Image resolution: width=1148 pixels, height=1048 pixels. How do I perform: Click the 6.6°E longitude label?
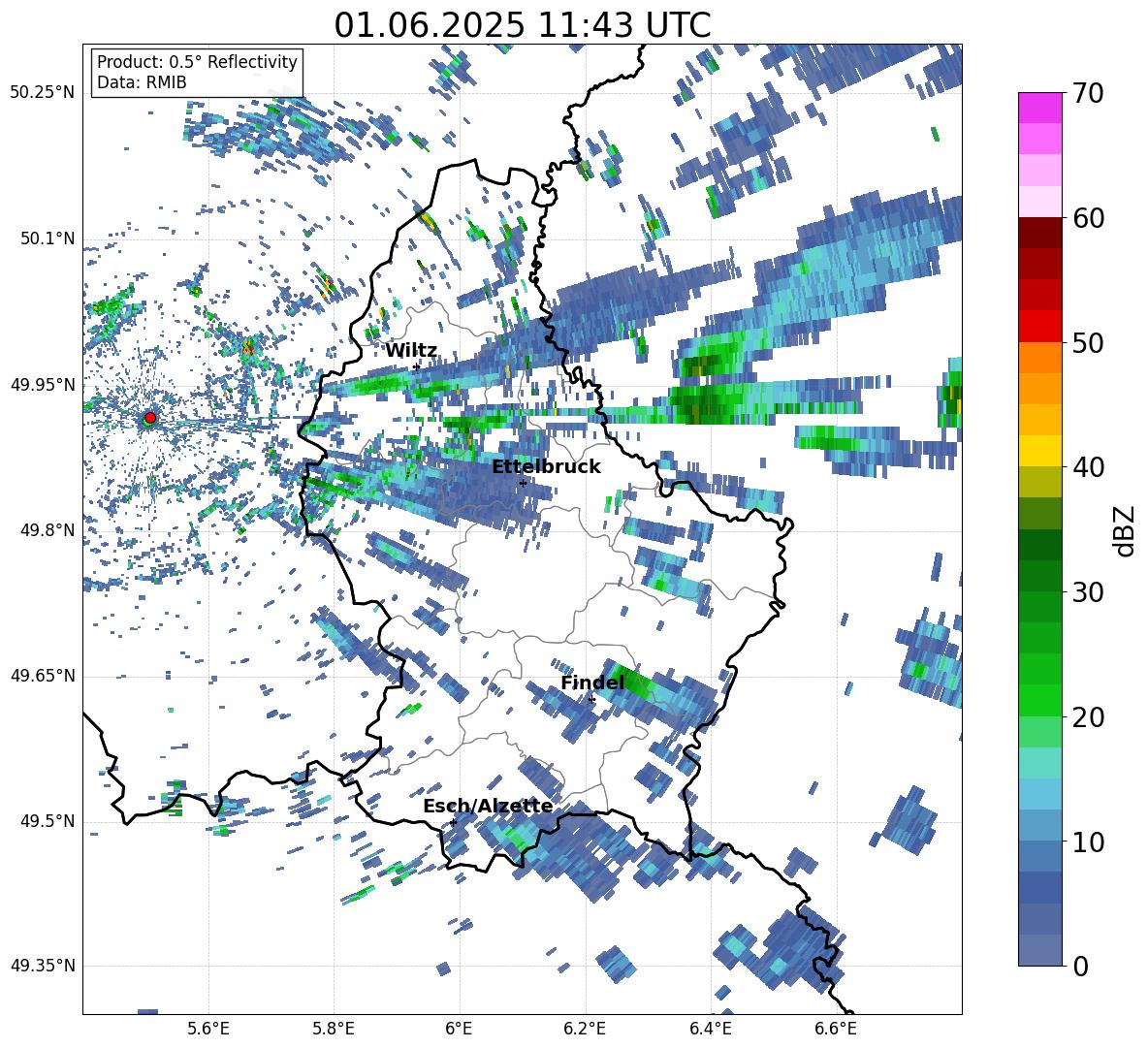pos(836,1029)
